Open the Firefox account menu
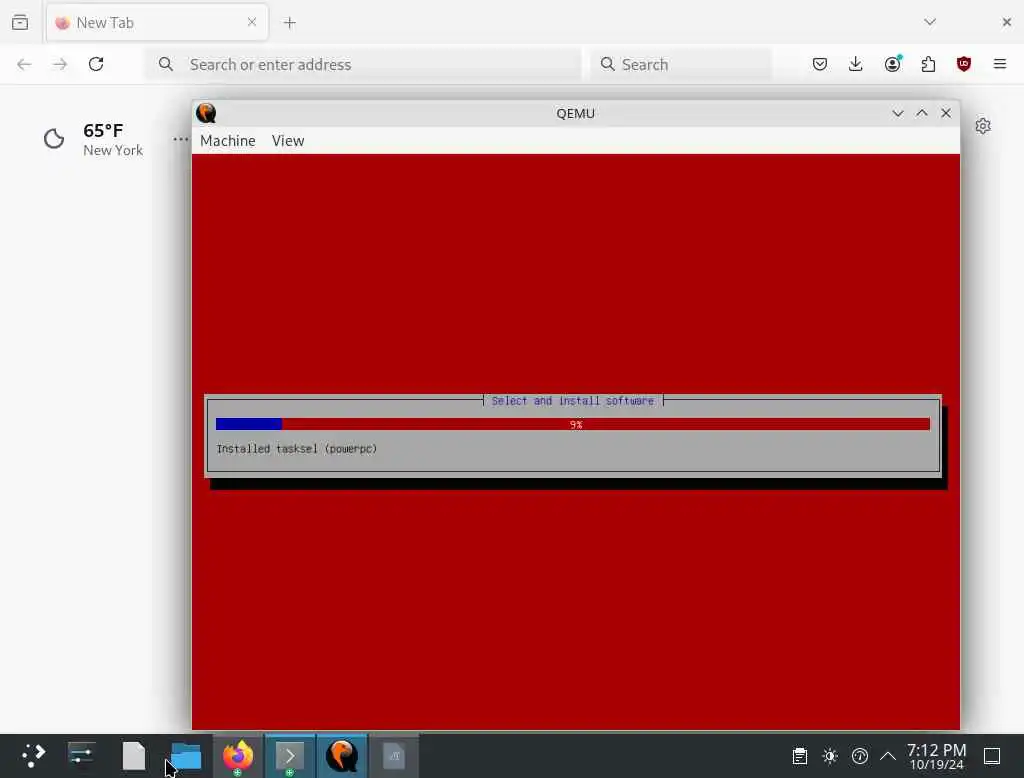The width and height of the screenshot is (1024, 778). pyautogui.click(x=893, y=64)
